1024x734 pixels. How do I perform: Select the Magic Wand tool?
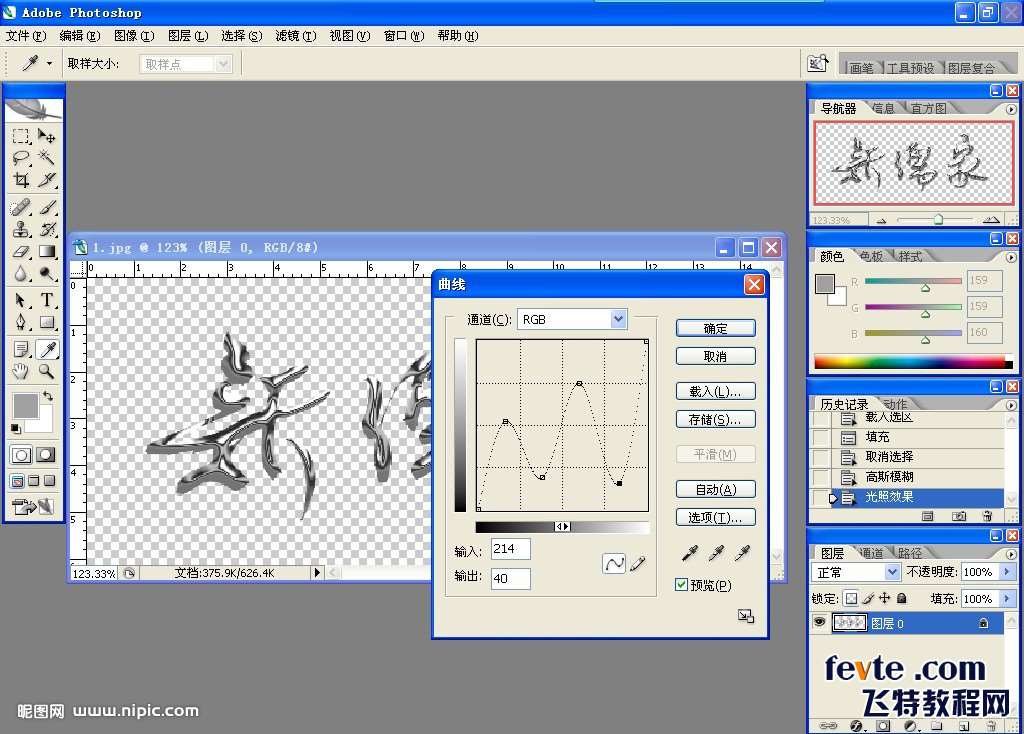coord(47,158)
